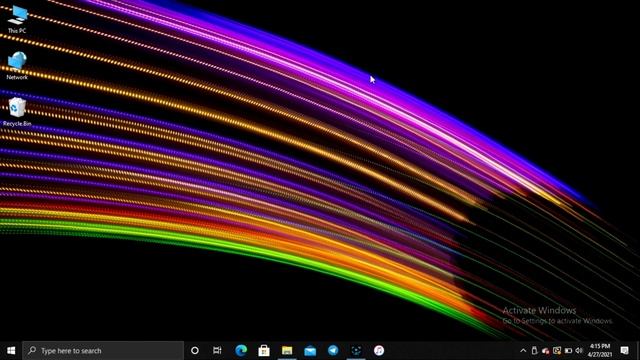Open Task View on the taskbar
The height and width of the screenshot is (360, 640).
pyautogui.click(x=217, y=351)
